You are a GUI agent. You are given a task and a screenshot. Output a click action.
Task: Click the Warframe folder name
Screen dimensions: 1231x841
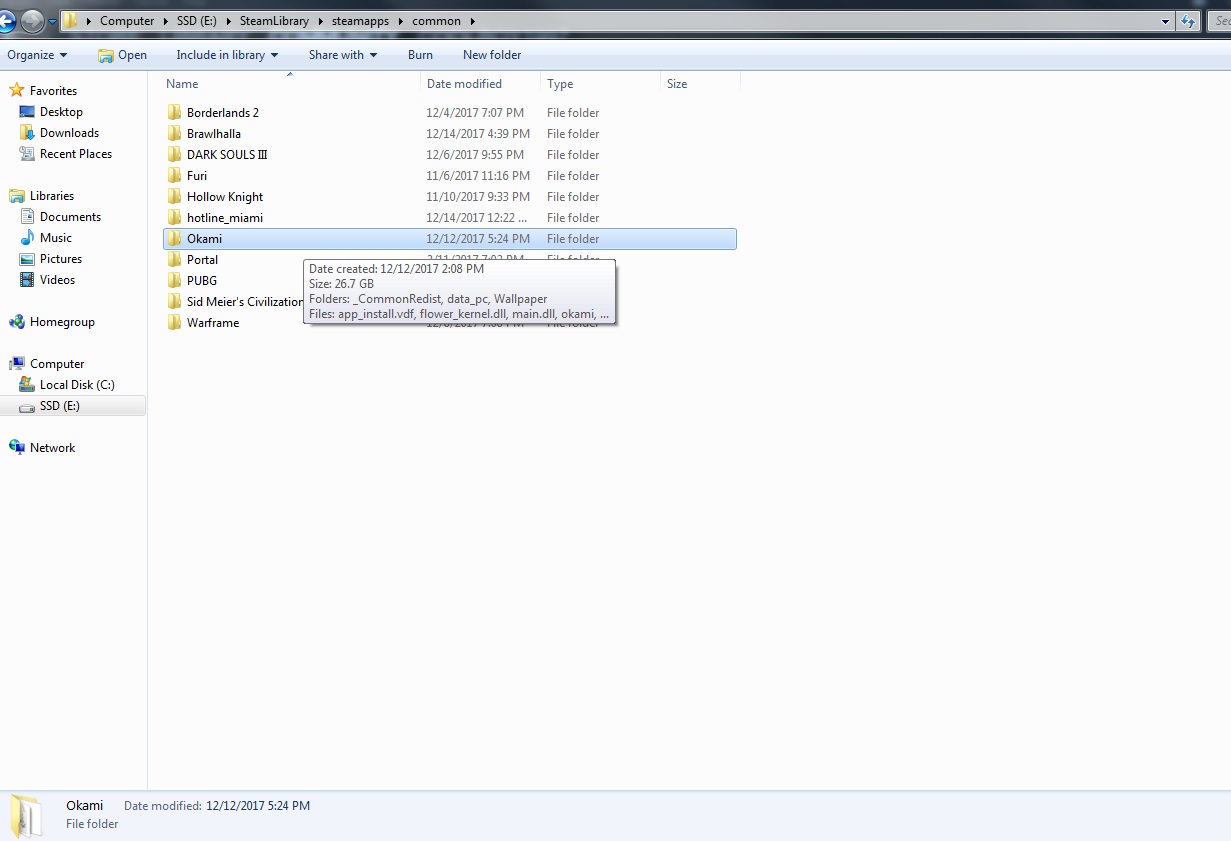point(213,323)
